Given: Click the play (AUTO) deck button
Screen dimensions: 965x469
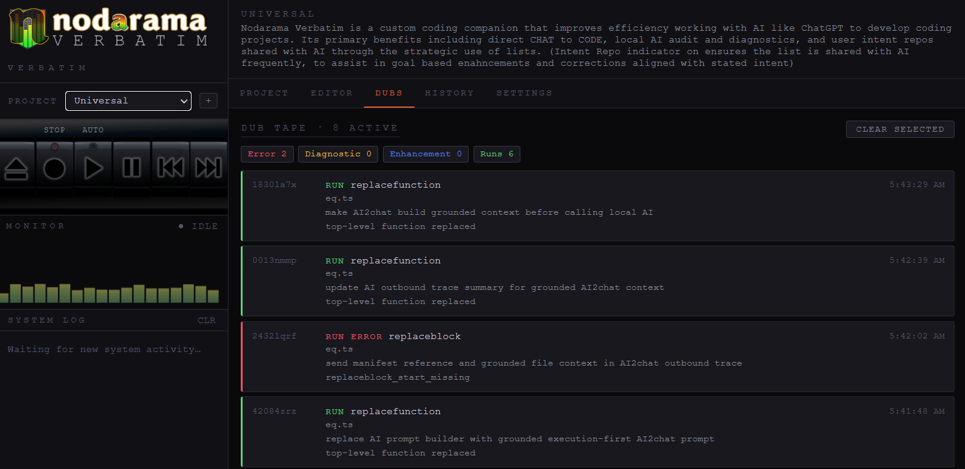Looking at the screenshot, I should 93,167.
